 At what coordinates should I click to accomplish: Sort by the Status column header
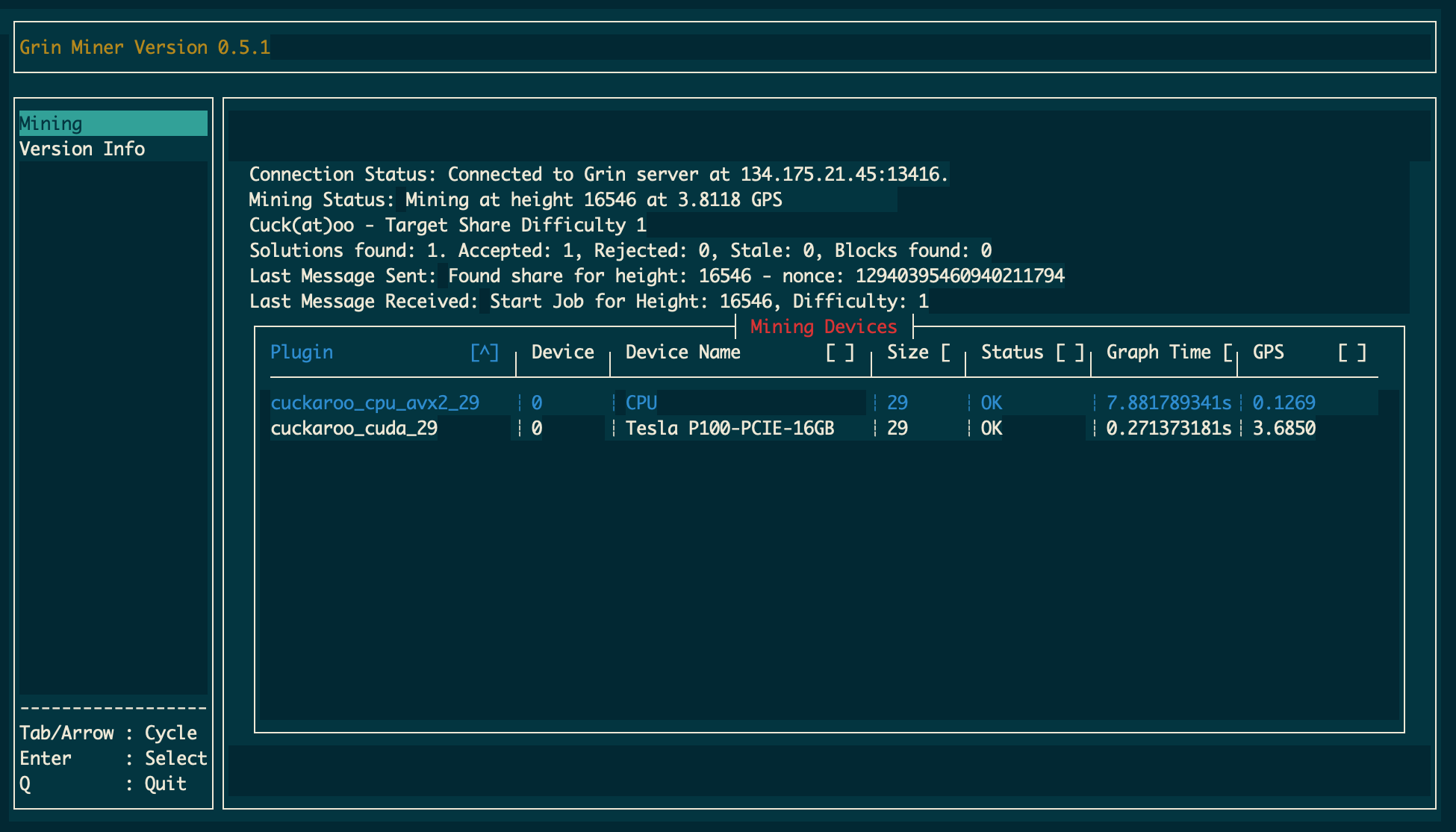tap(1012, 352)
